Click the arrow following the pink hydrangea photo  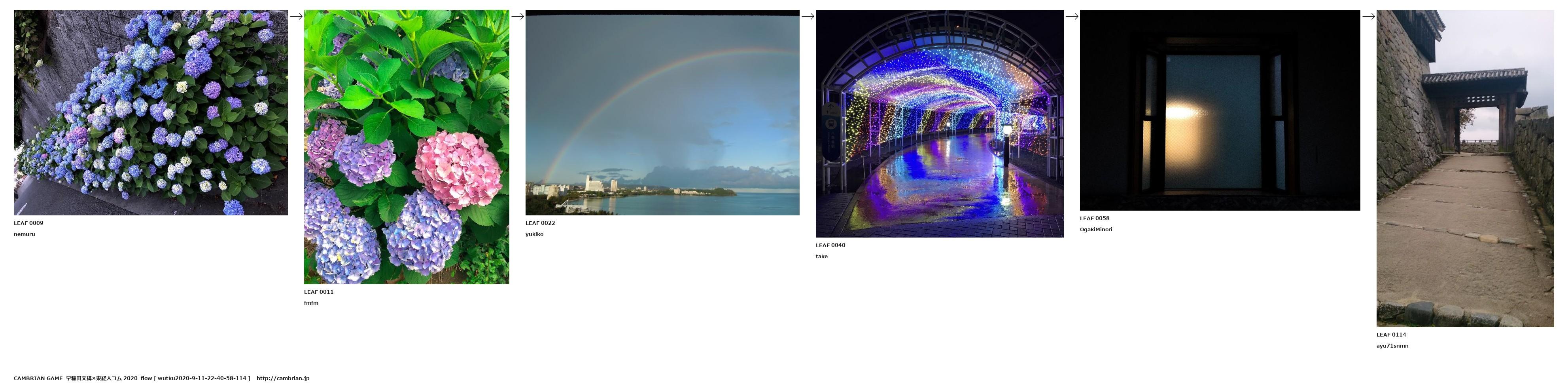point(517,17)
